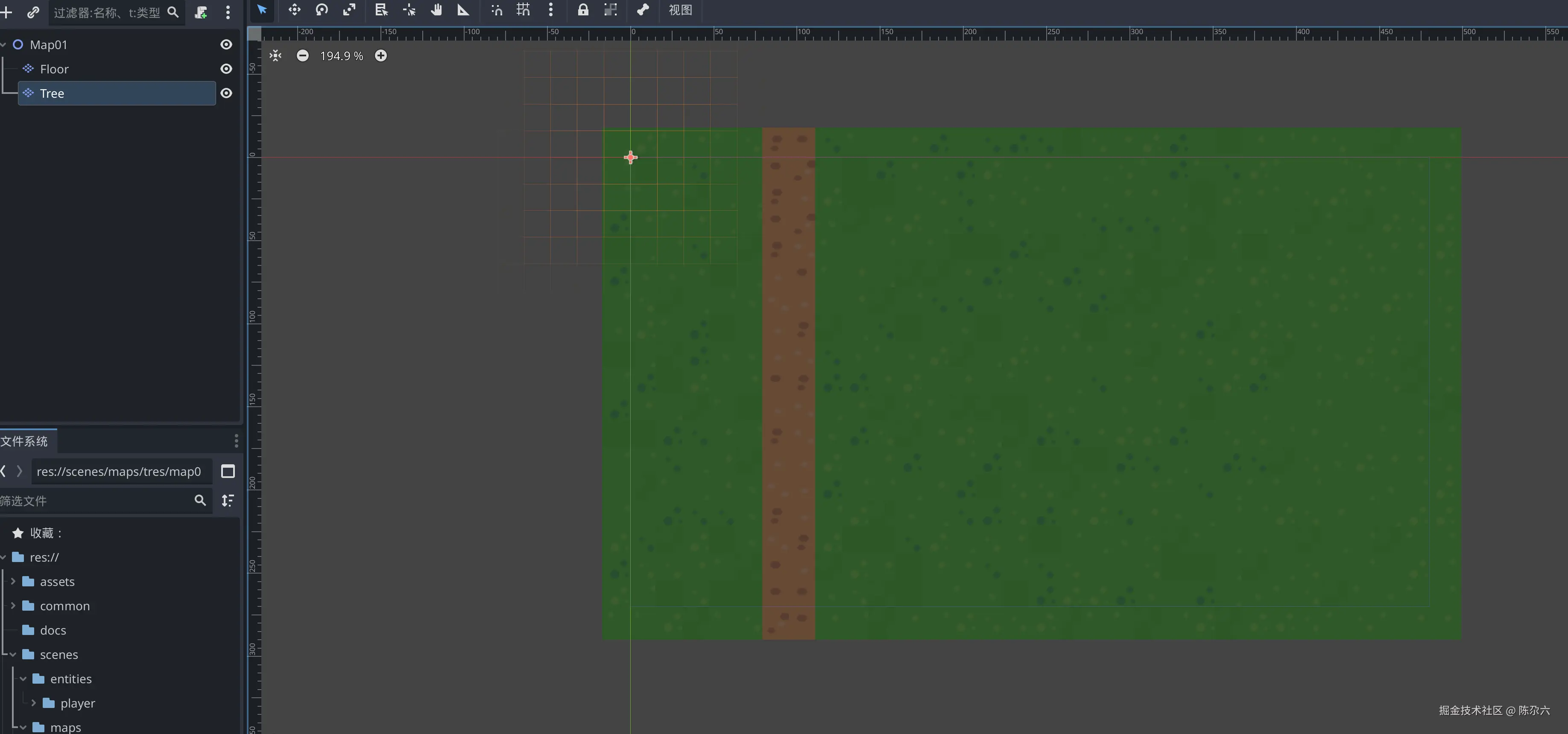Click the zoom out minus button

[302, 56]
